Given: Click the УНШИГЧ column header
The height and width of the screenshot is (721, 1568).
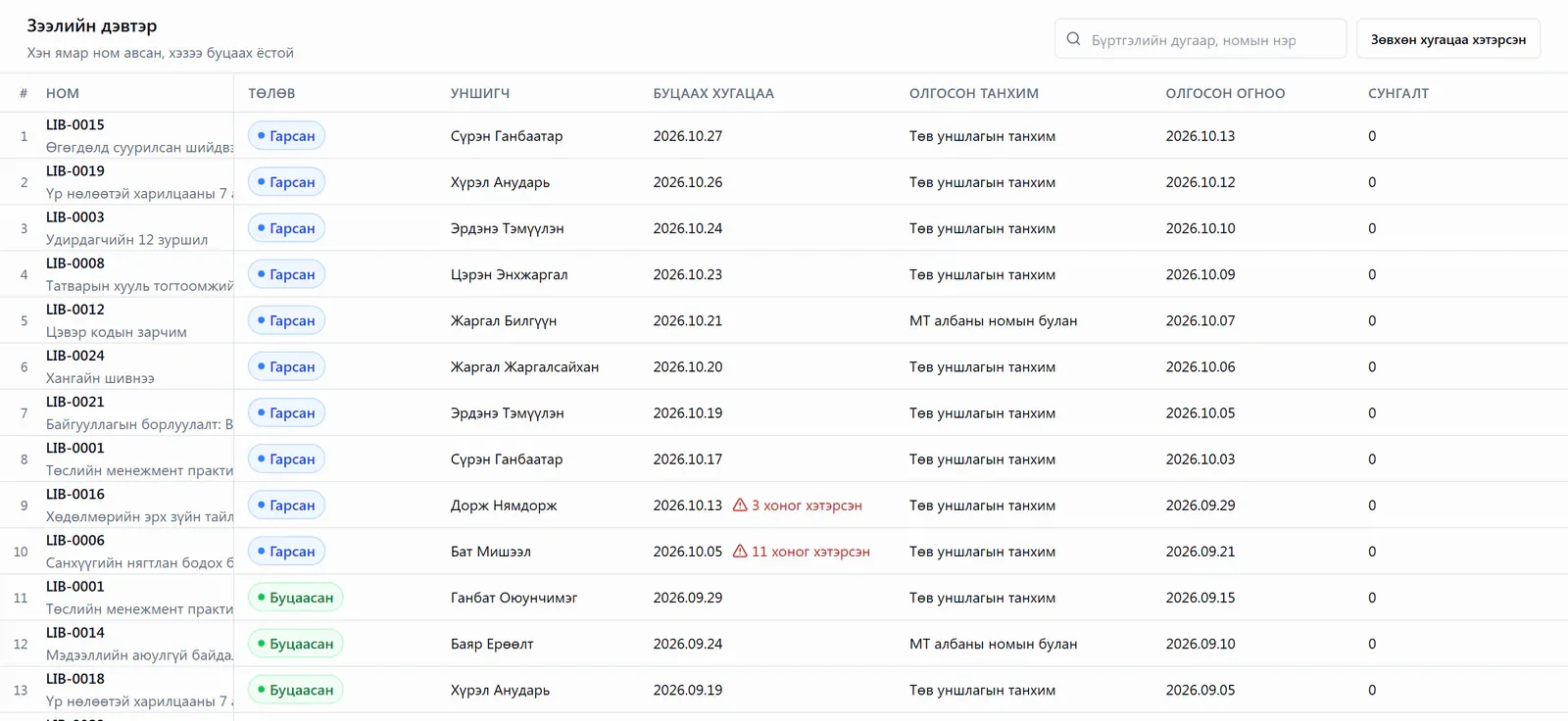Looking at the screenshot, I should 480,93.
